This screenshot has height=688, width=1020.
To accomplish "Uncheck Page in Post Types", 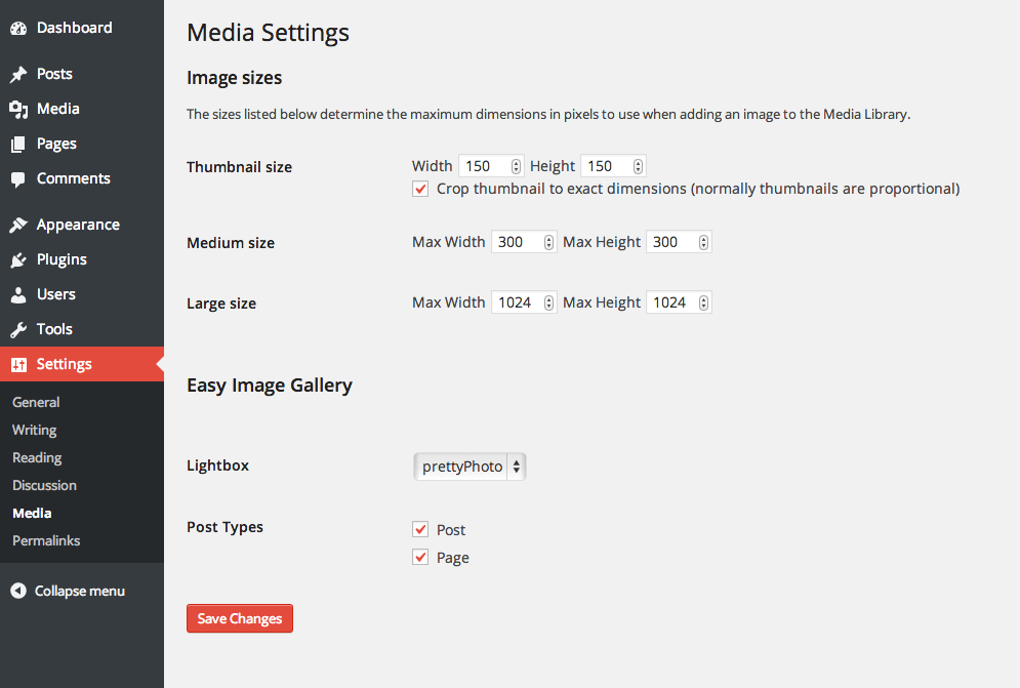I will (420, 557).
